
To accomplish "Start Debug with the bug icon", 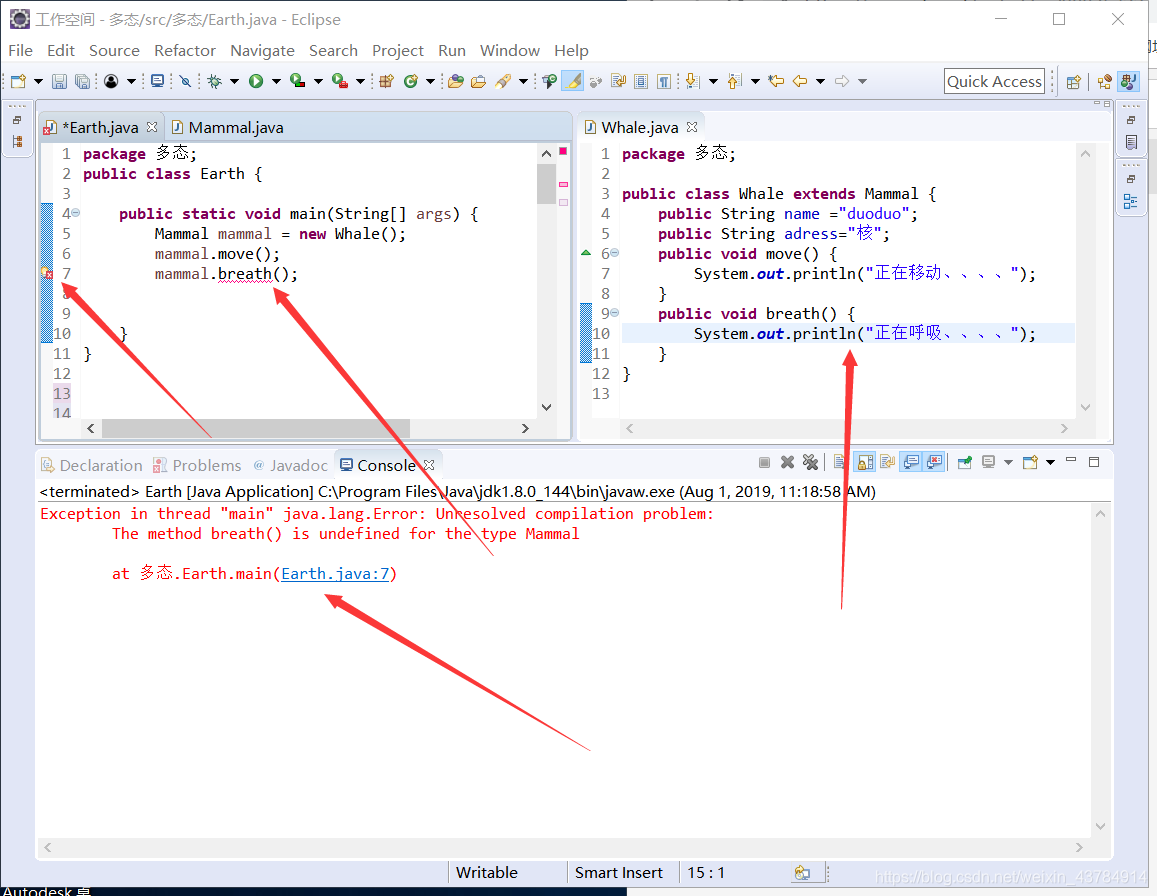I will (215, 81).
